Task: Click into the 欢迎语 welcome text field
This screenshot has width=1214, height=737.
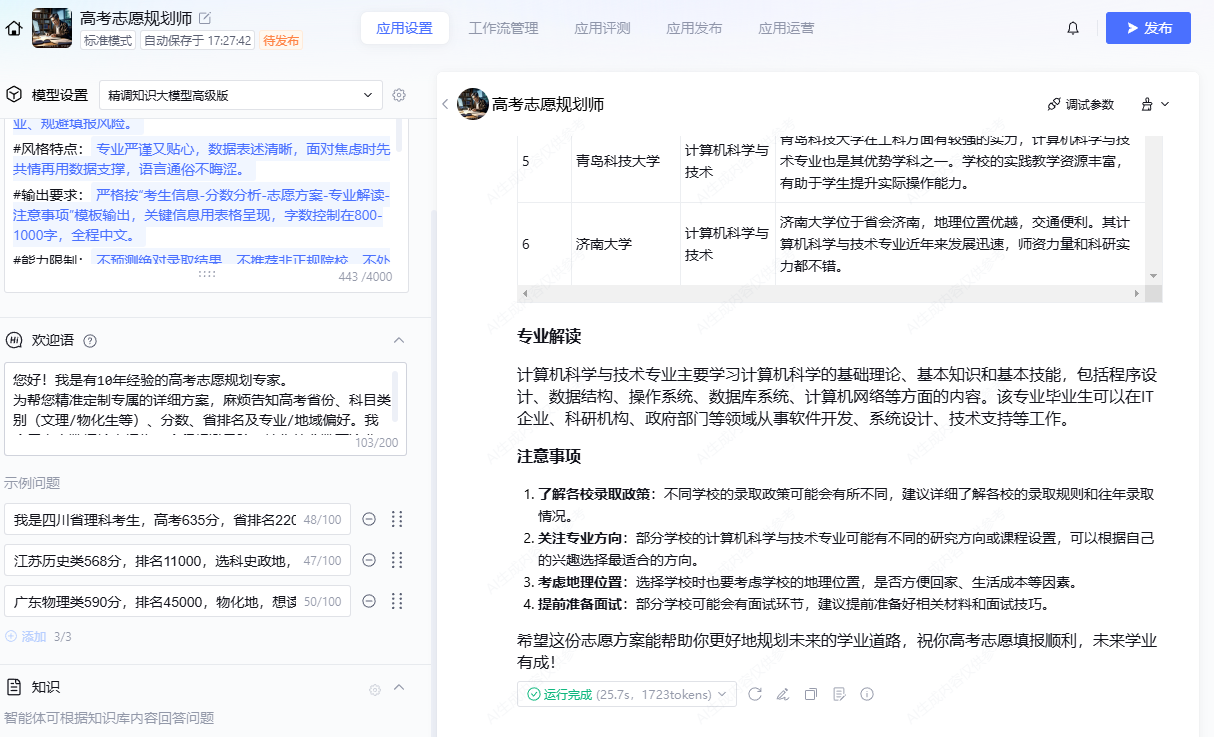Action: (x=200, y=400)
